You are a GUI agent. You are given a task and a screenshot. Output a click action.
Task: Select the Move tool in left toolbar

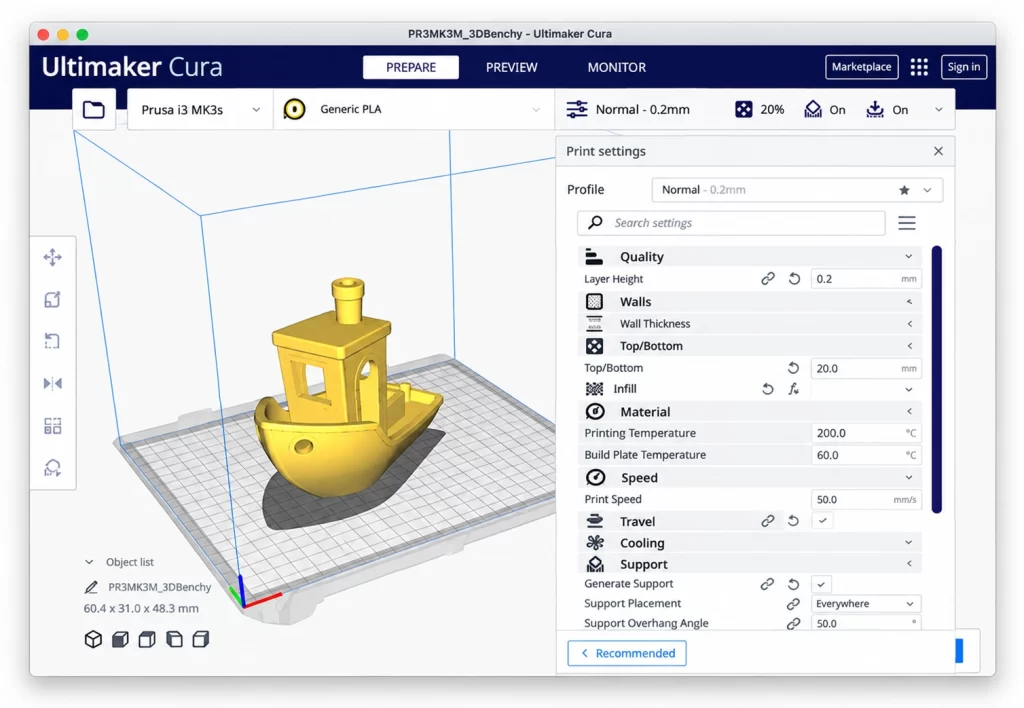tap(53, 257)
